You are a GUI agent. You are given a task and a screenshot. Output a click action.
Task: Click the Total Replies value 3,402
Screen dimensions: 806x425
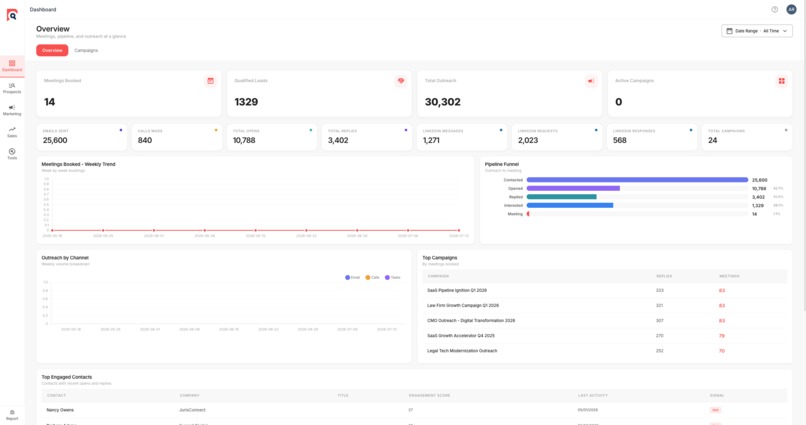click(338, 140)
